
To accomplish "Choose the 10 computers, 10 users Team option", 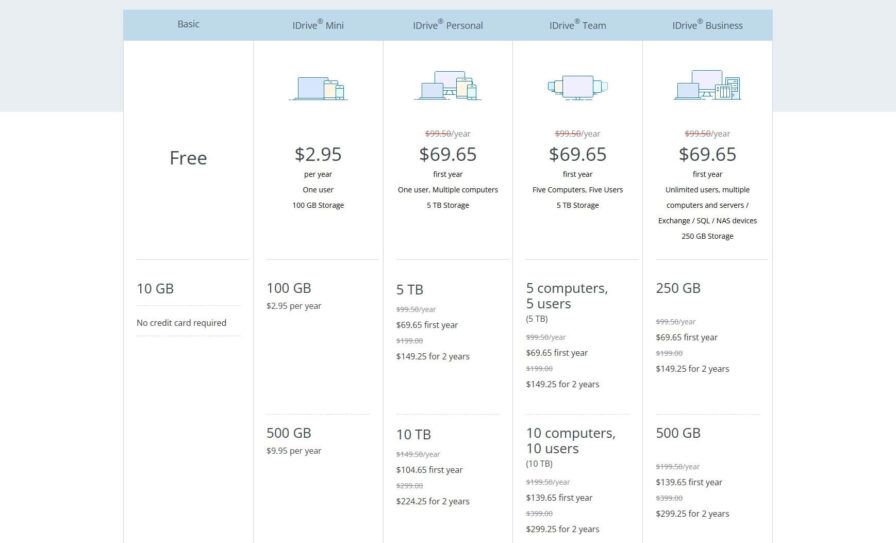I will (570, 441).
